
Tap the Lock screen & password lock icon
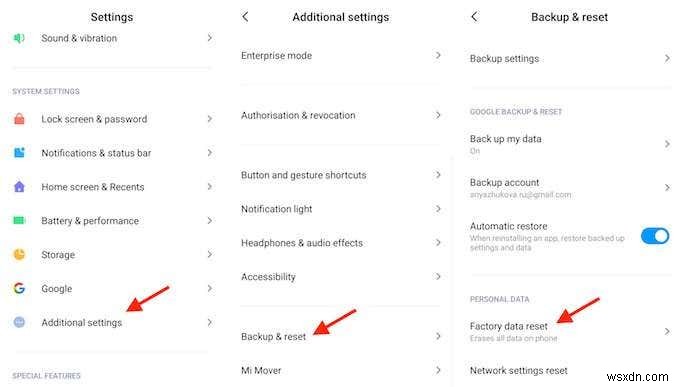click(19, 119)
